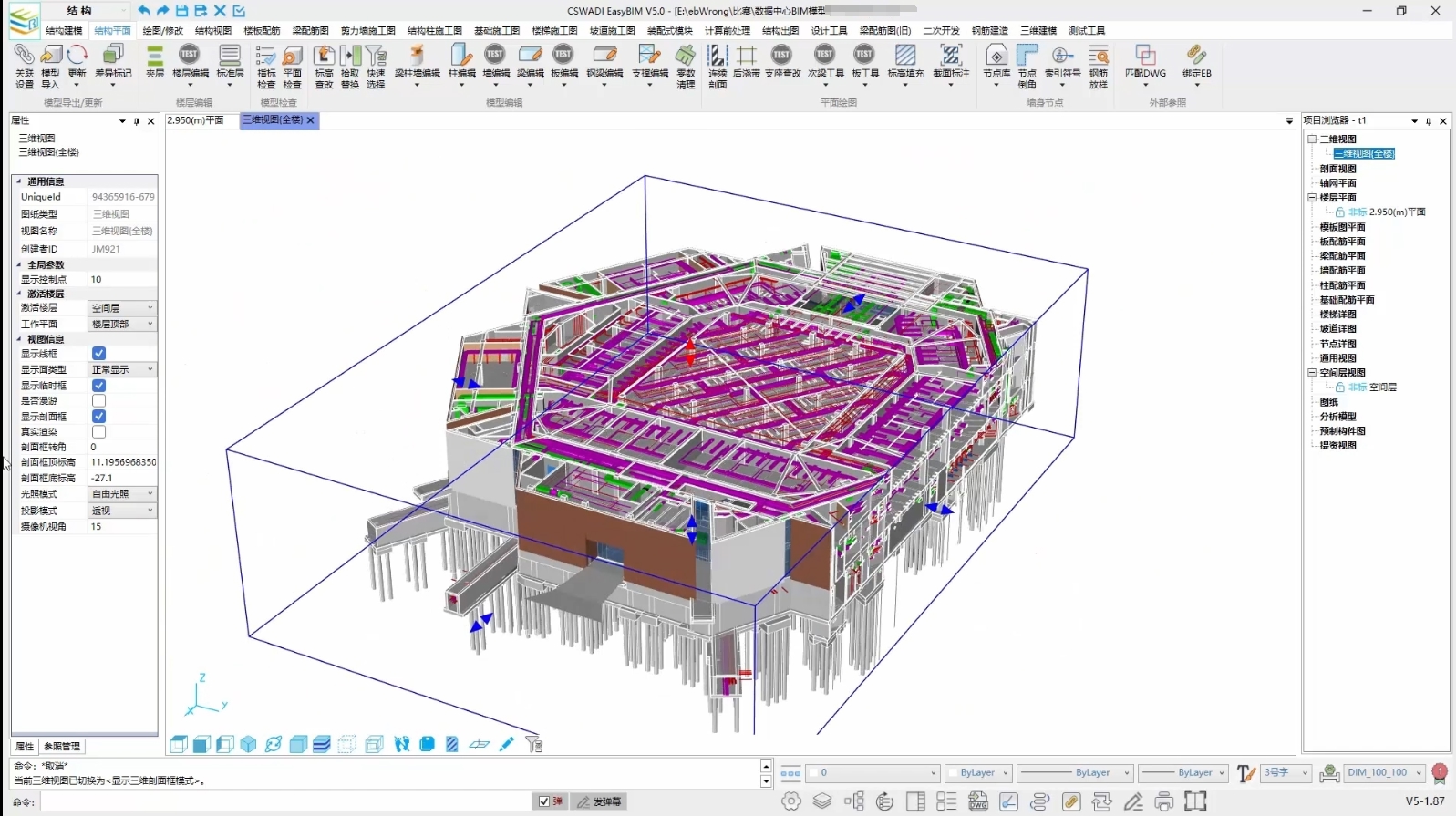Click the 关联设置 link settings icon

(24, 57)
